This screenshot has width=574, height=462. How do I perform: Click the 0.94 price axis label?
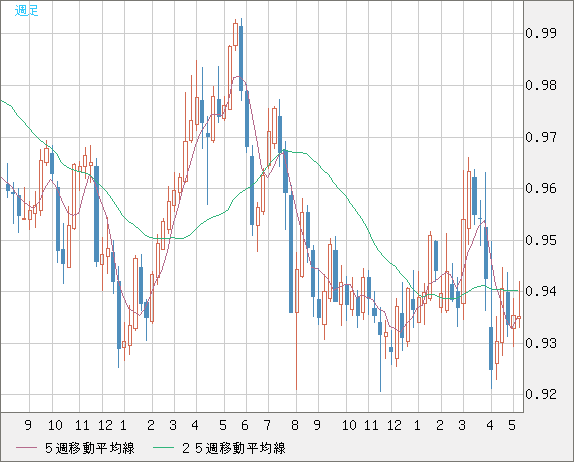pos(541,291)
